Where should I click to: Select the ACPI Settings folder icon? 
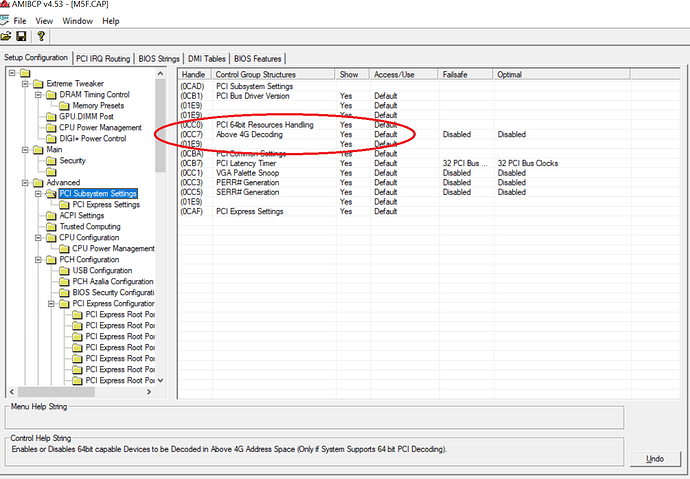click(51, 216)
